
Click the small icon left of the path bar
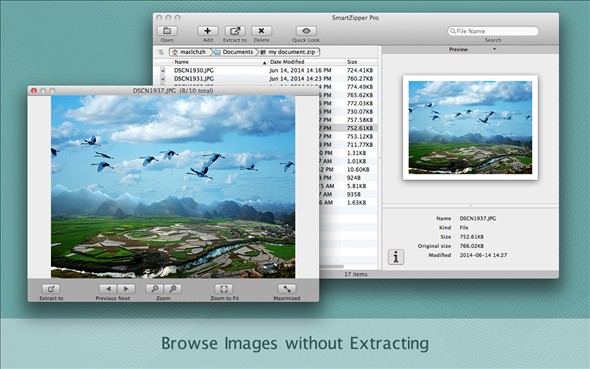[x=161, y=52]
